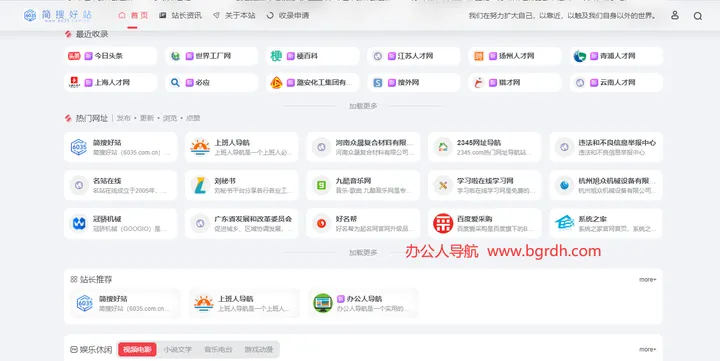Click the orange 扬州人才网 icon
Viewport: 720px width, 361px height.
(x=479, y=56)
